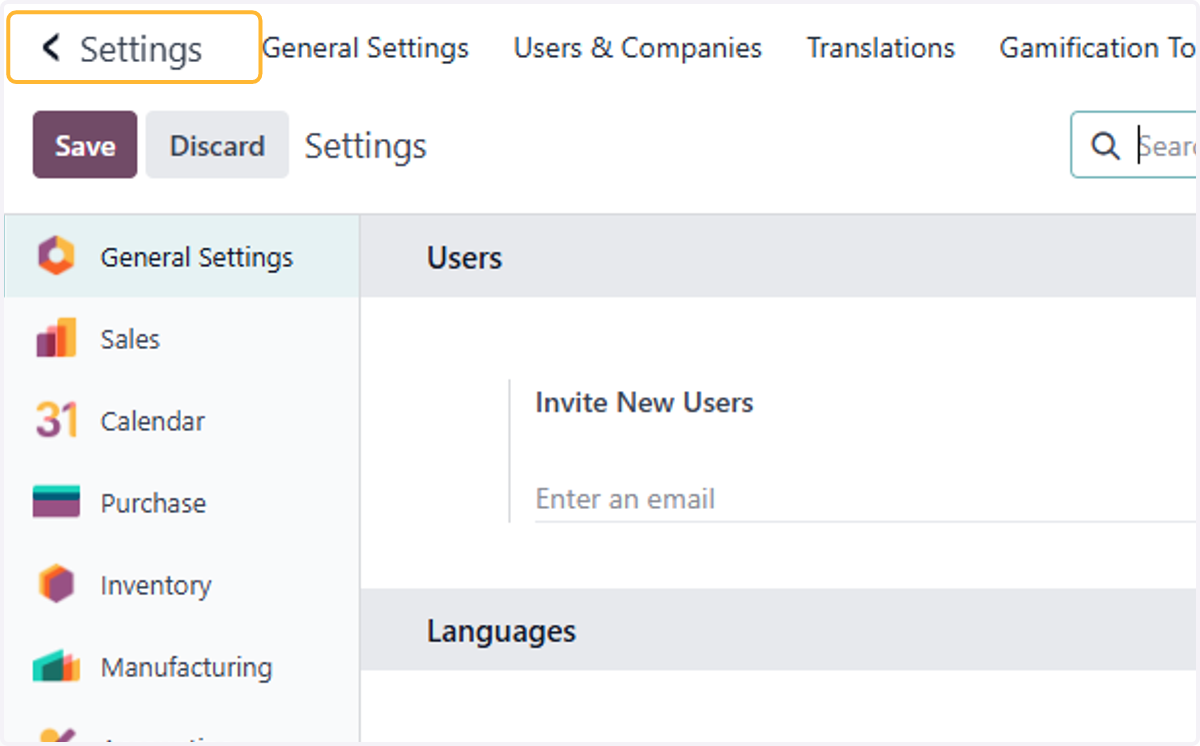This screenshot has width=1200, height=746.
Task: Click the Sales bar chart icon
Action: coord(56,339)
